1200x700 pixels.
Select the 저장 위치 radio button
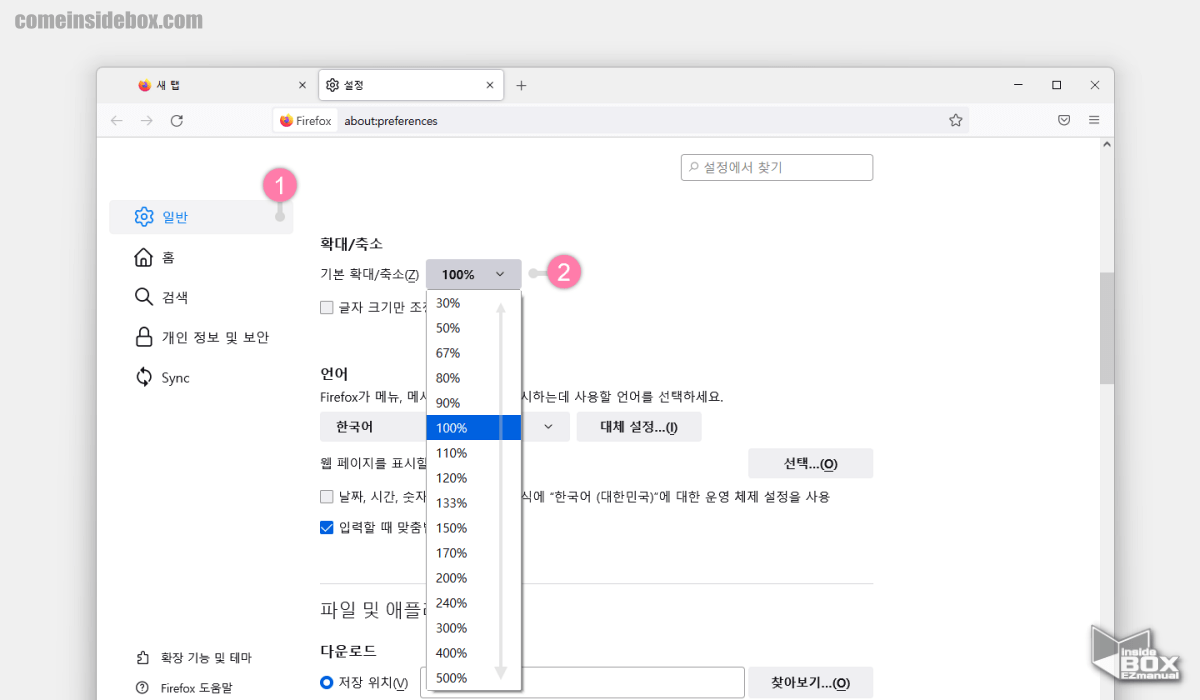[326, 683]
